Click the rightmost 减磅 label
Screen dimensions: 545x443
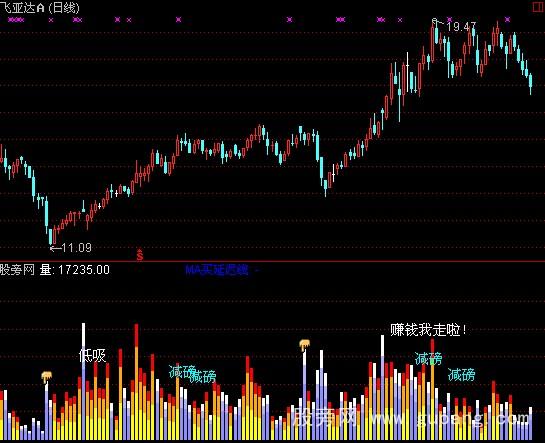(461, 375)
